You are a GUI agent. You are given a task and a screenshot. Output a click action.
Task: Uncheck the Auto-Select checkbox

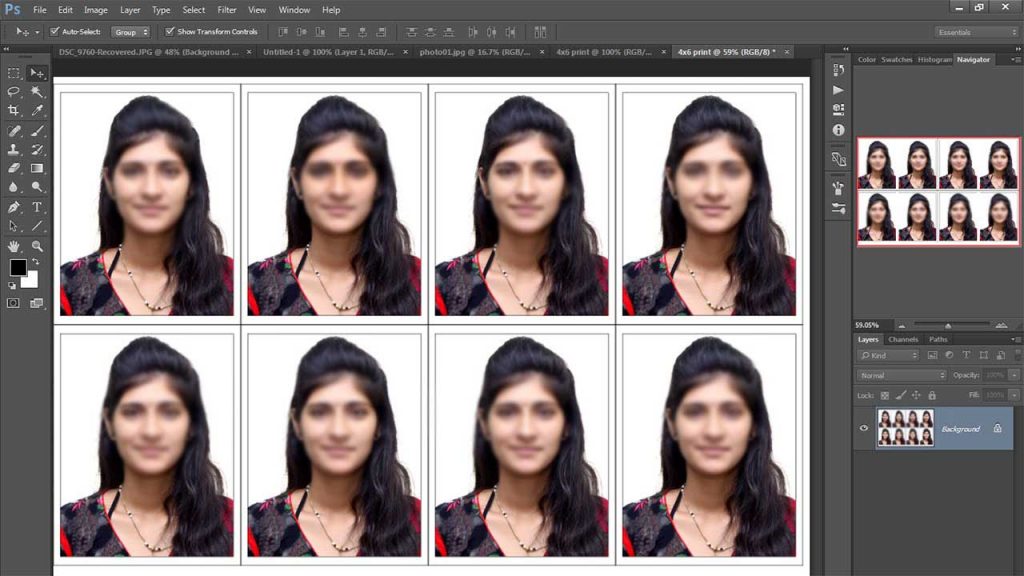[x=54, y=32]
